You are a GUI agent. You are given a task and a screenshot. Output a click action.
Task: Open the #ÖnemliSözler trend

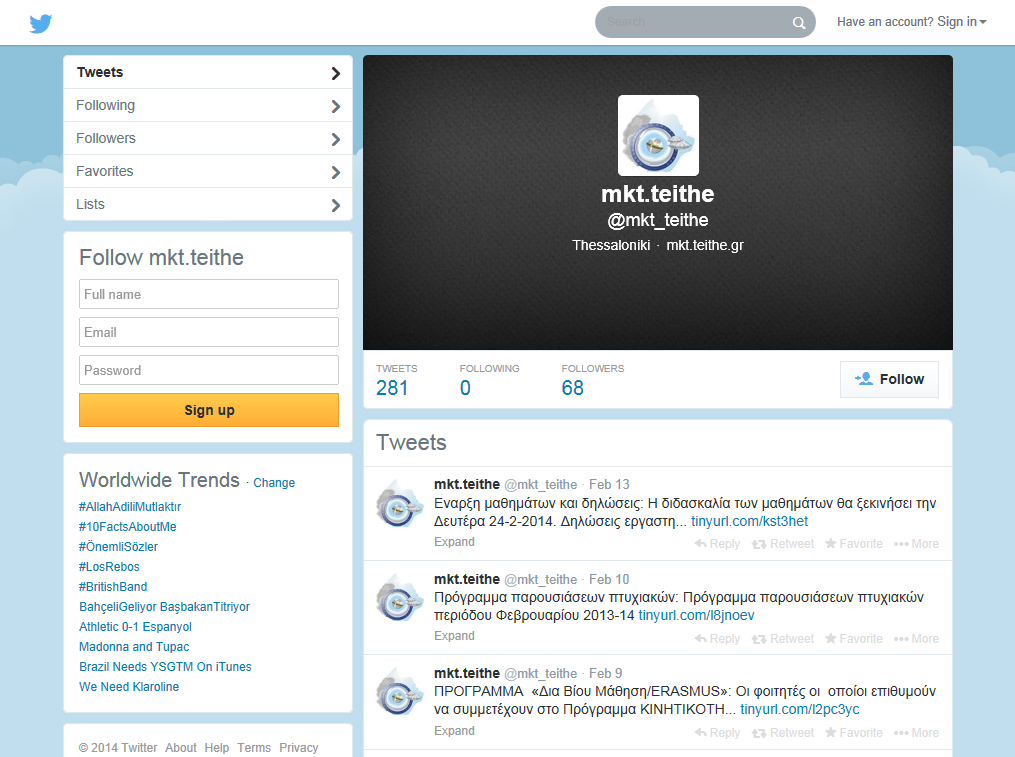pyautogui.click(x=118, y=547)
